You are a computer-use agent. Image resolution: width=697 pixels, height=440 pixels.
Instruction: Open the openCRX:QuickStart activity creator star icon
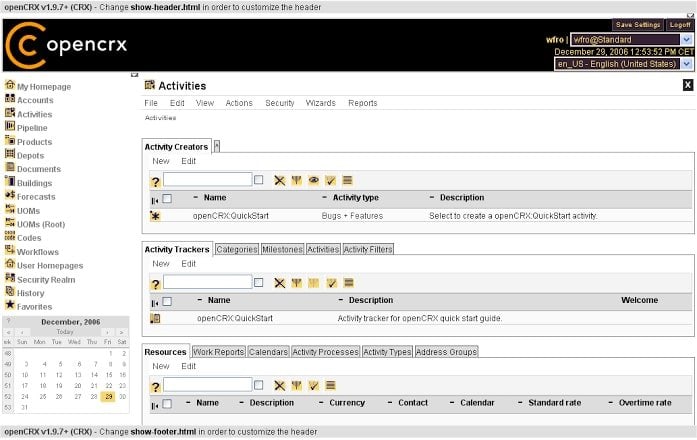[x=155, y=216]
